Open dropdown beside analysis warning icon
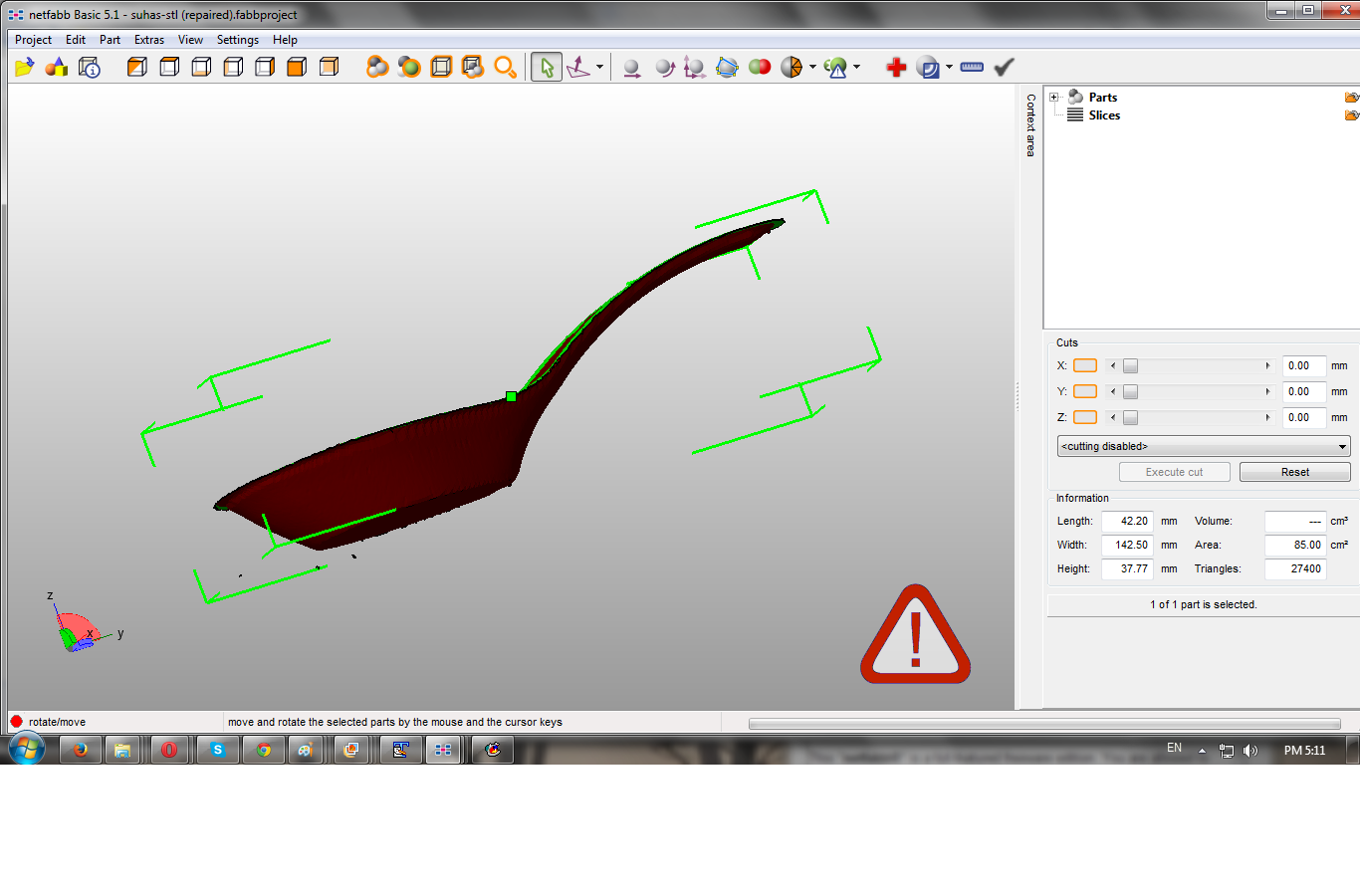This screenshot has height=896, width=1360. pyautogui.click(x=856, y=67)
